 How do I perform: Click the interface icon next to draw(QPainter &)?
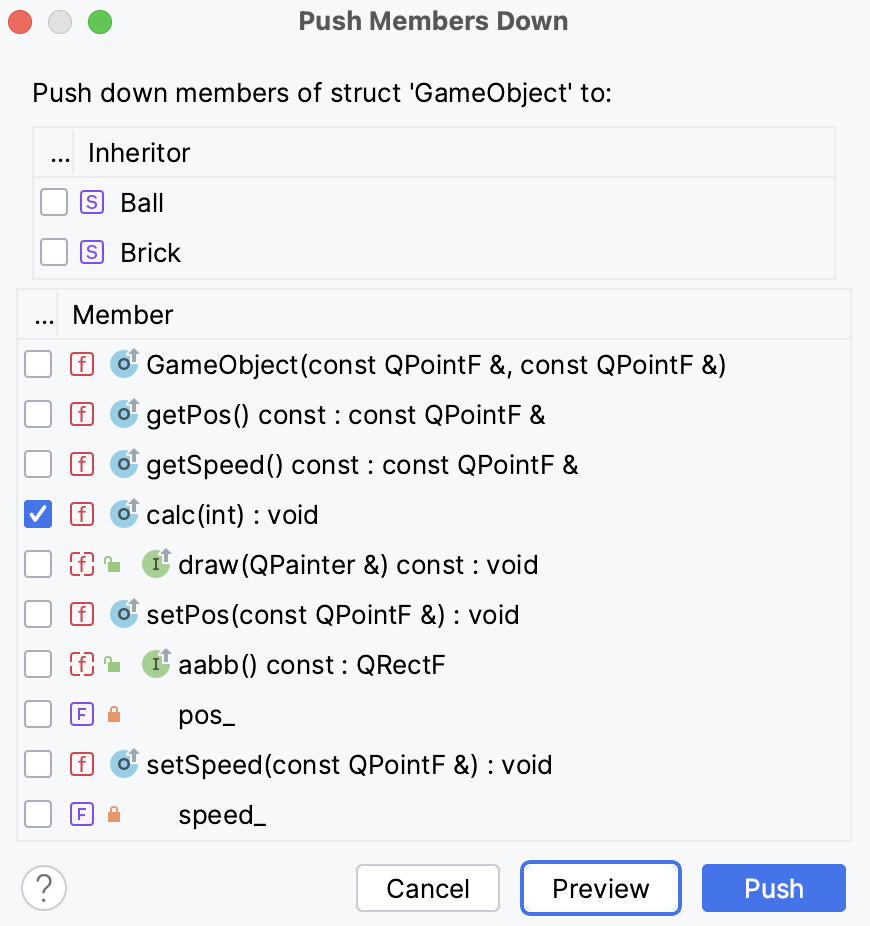pos(154,564)
